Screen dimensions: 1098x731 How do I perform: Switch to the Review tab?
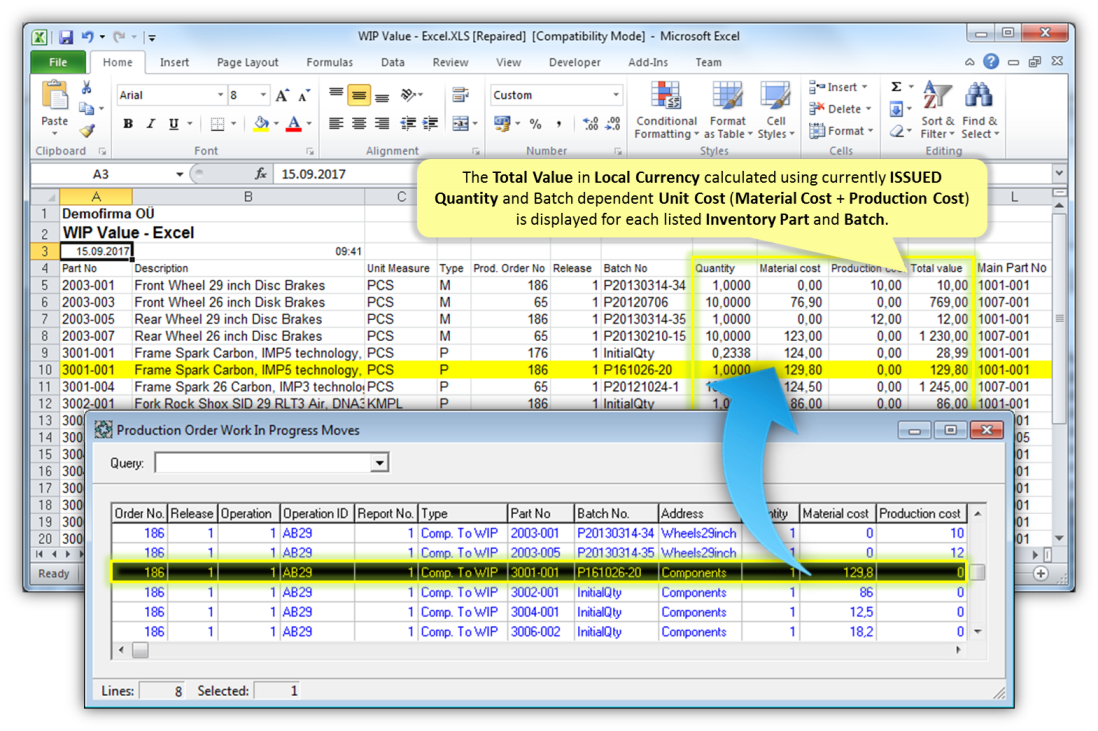(x=450, y=62)
